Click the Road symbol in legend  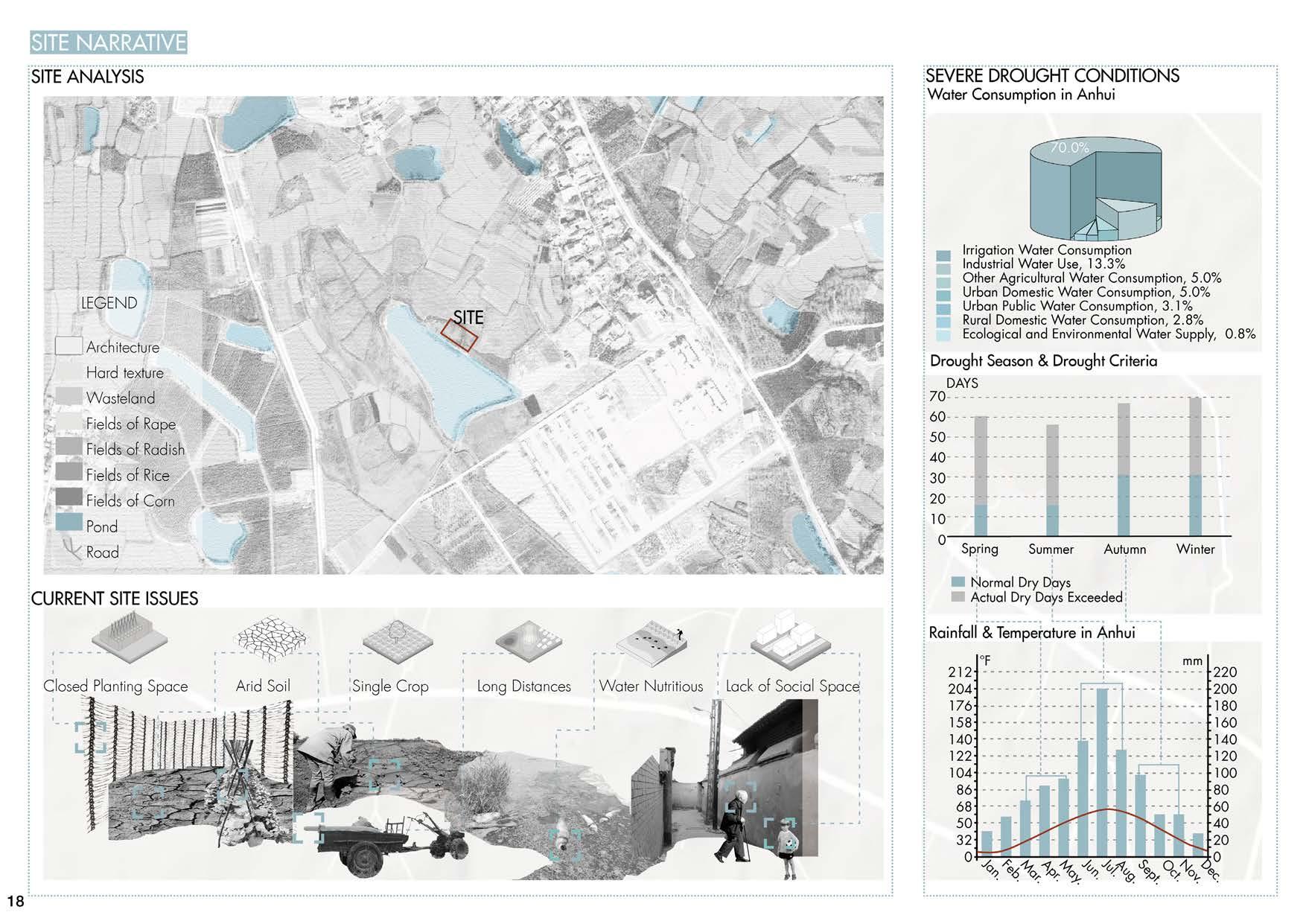click(x=71, y=551)
